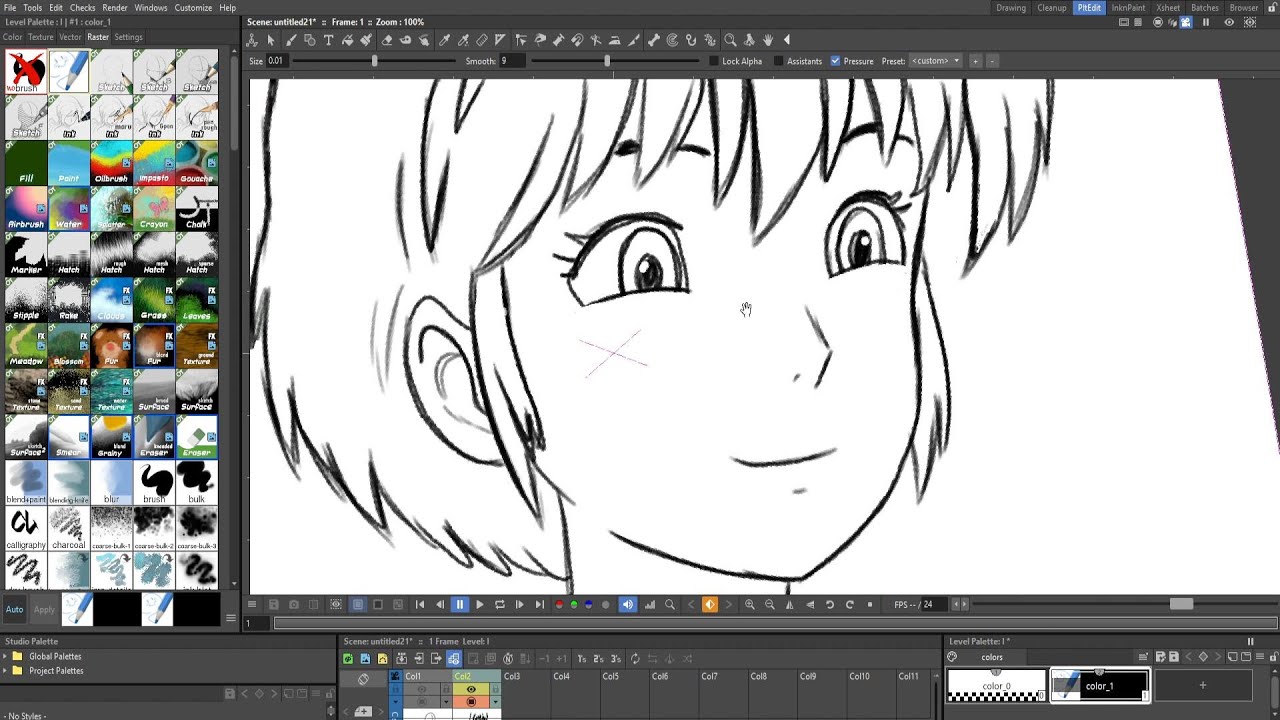Switch to the InknPaint room

click(1128, 7)
